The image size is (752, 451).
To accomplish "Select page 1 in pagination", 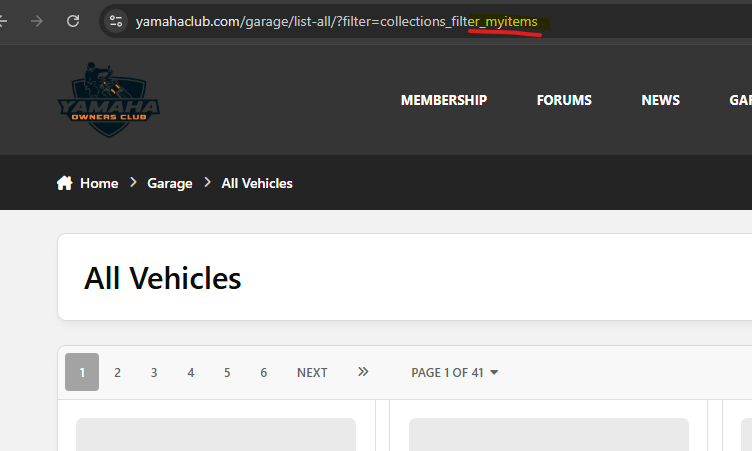I will click(x=82, y=372).
